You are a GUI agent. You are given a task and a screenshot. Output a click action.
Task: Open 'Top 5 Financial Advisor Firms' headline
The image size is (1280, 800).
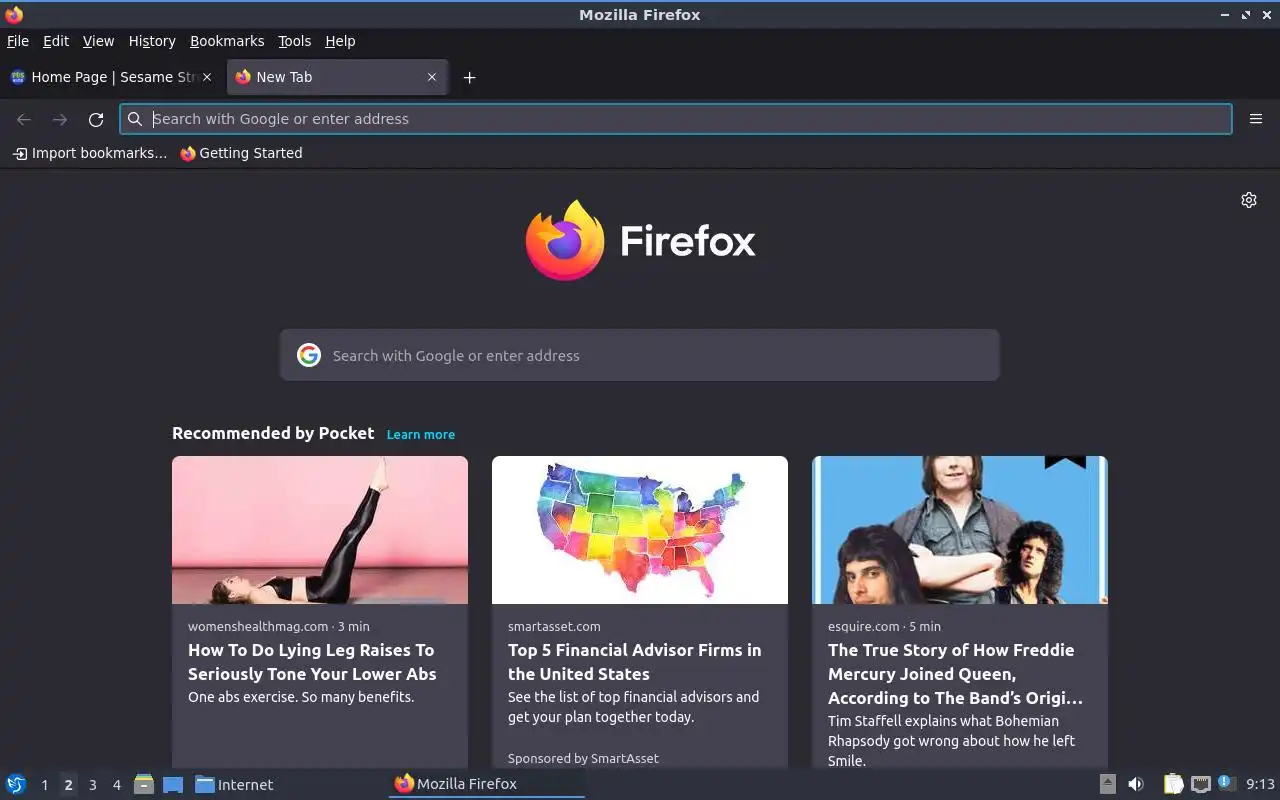pos(635,662)
